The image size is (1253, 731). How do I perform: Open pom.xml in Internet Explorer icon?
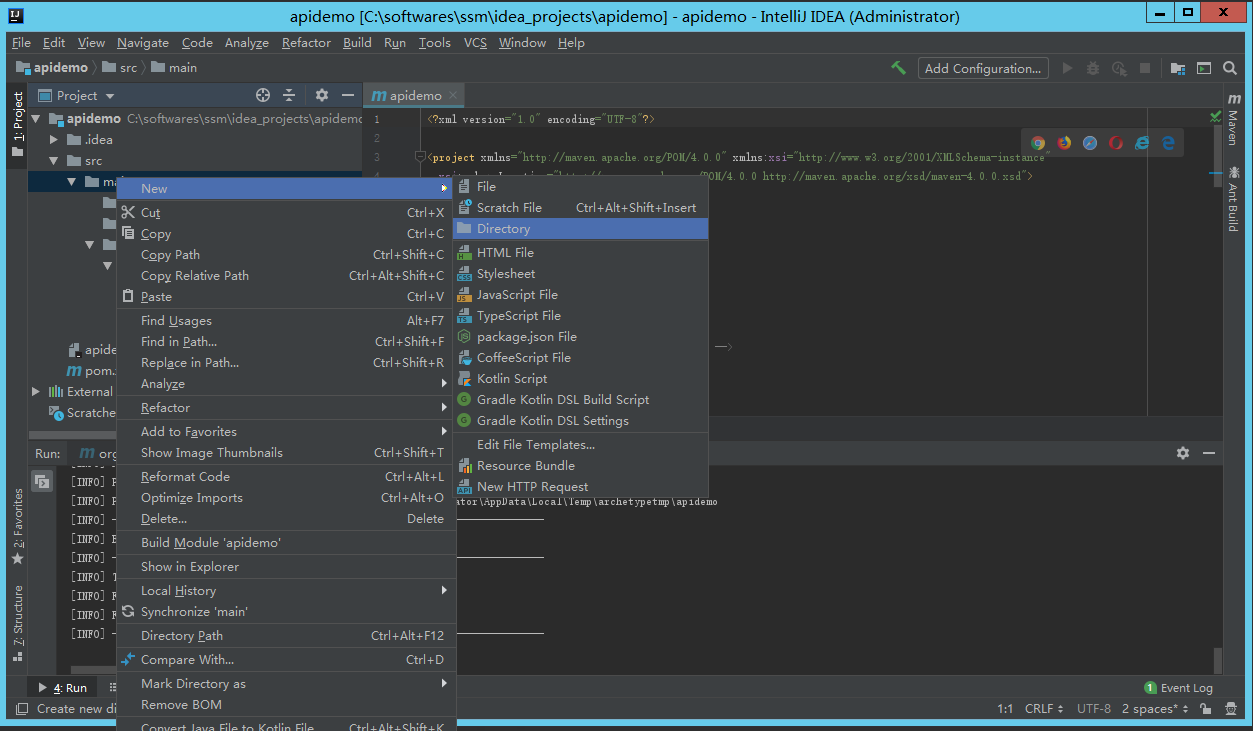[x=1142, y=143]
